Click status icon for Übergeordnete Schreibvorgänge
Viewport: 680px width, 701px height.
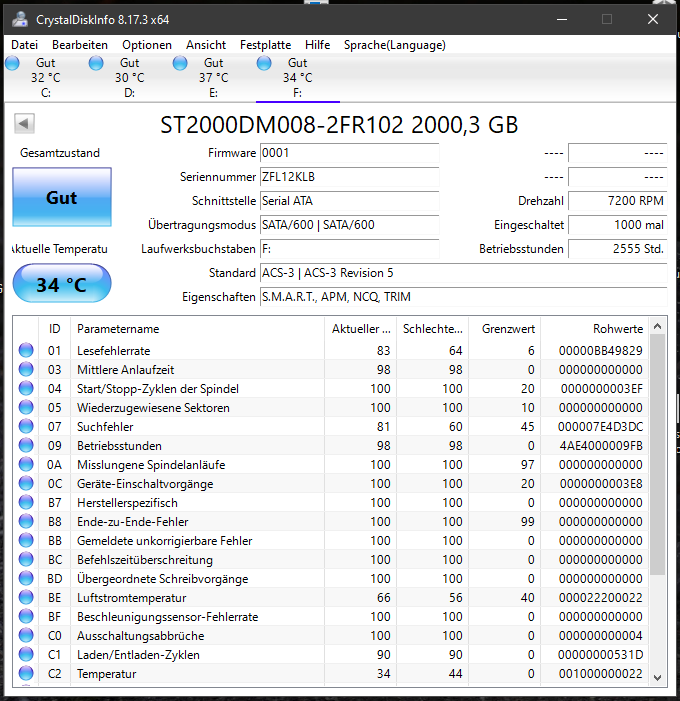click(x=26, y=578)
